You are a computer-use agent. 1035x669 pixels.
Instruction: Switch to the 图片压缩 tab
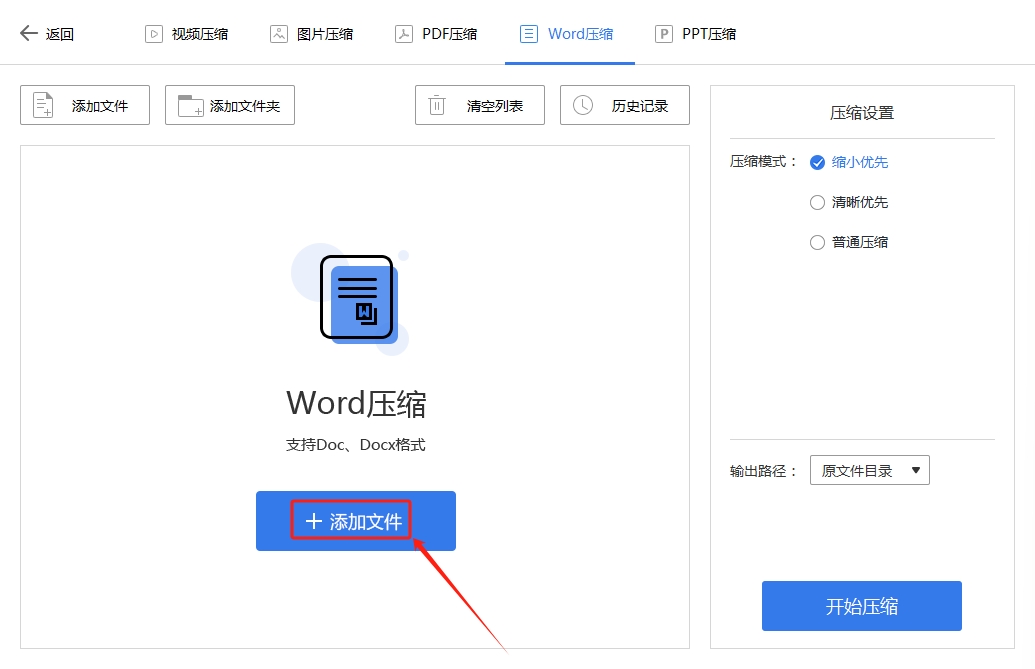point(312,34)
